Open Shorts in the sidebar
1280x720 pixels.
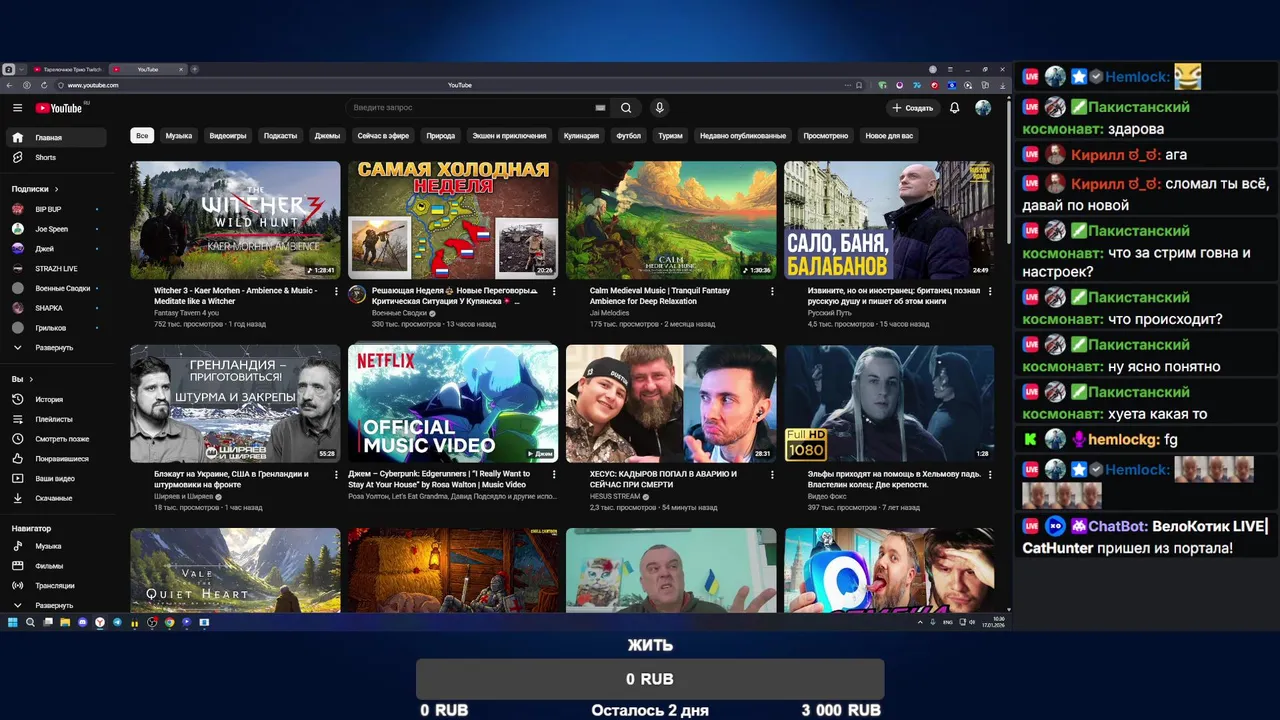(x=57, y=158)
